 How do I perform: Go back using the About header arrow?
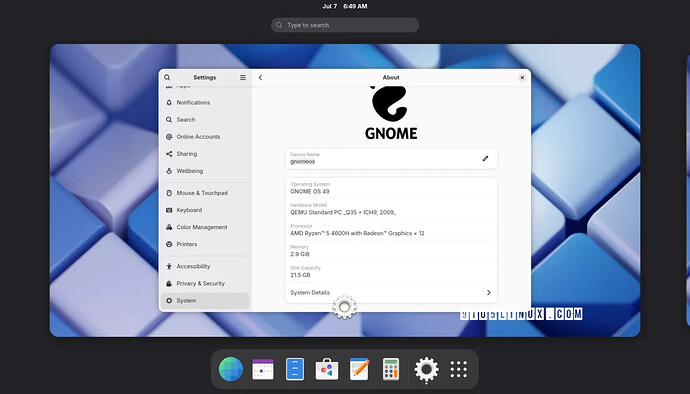[261, 77]
